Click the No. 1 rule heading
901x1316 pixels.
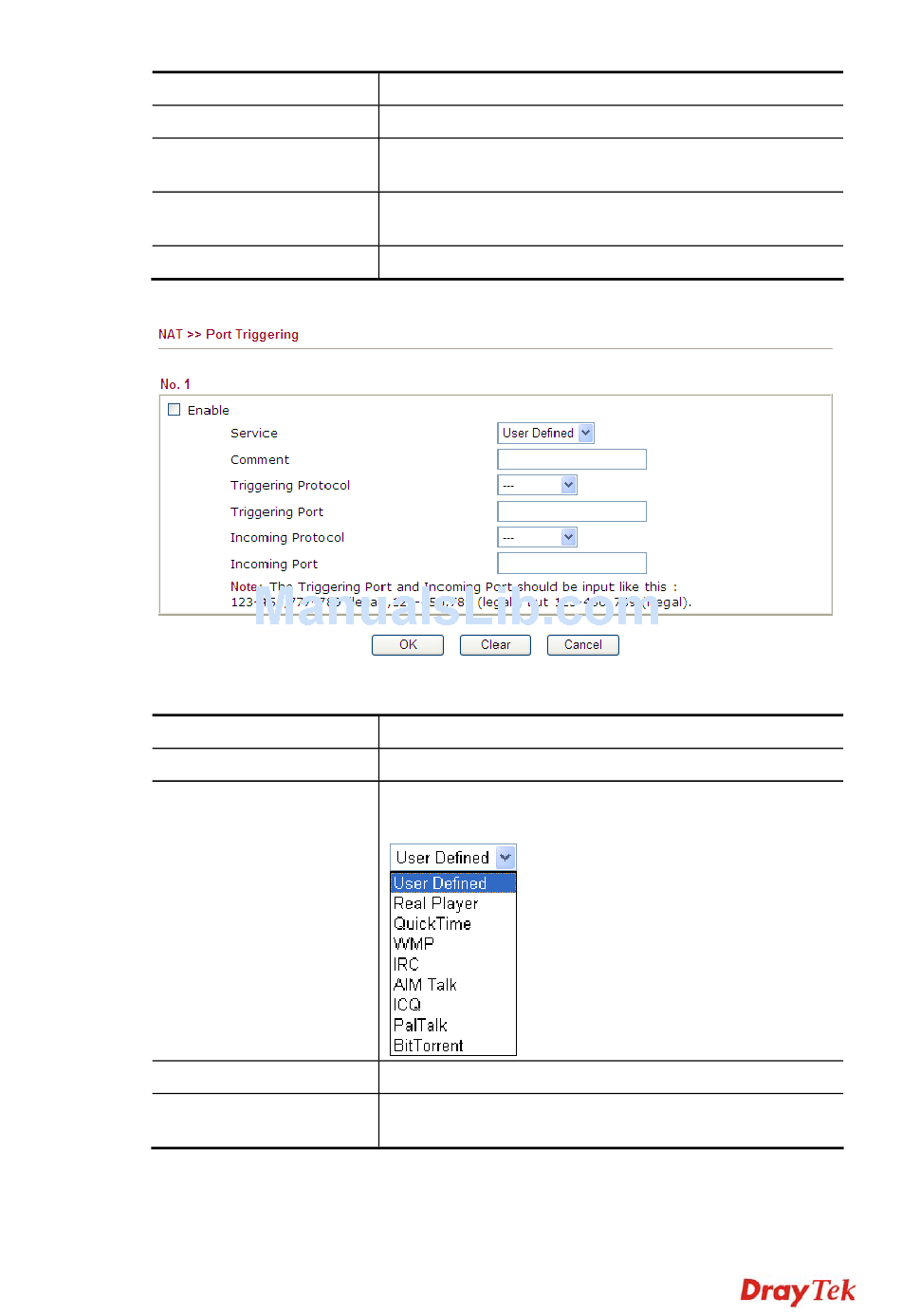click(175, 384)
